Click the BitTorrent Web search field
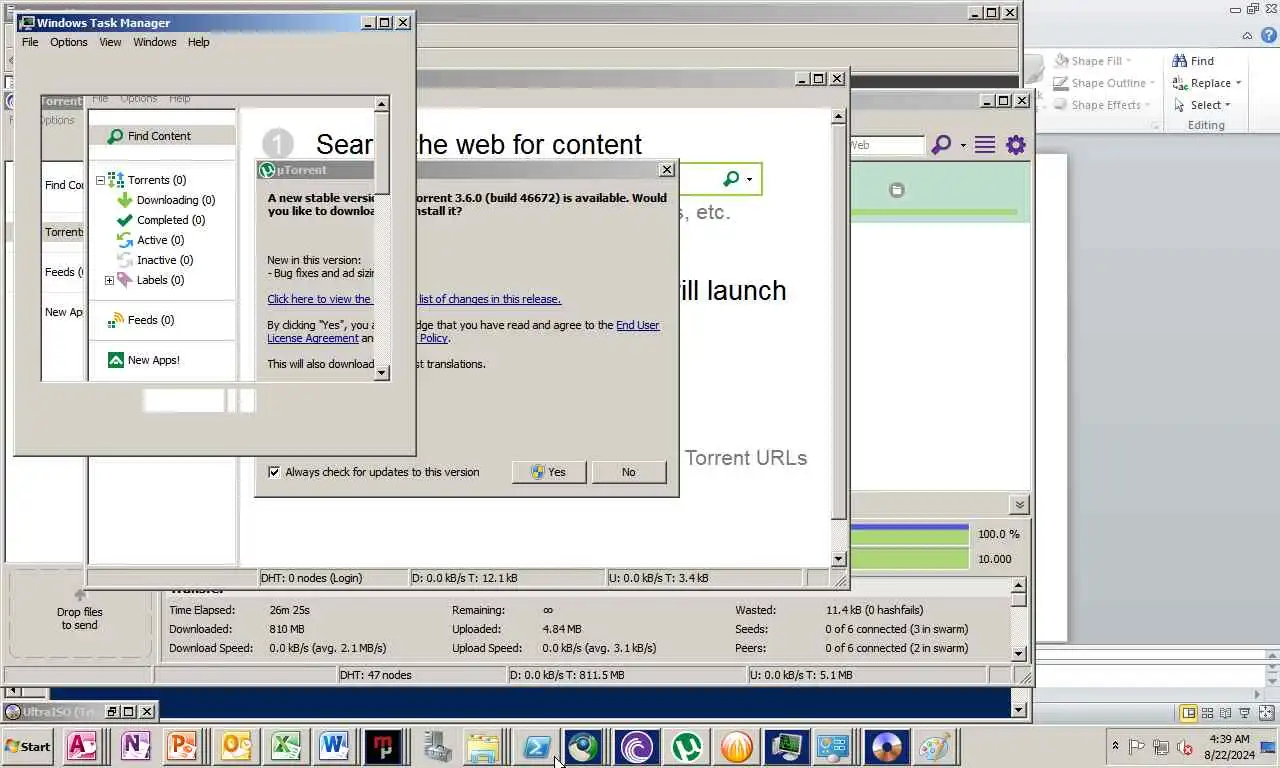This screenshot has height=768, width=1280. coord(886,145)
